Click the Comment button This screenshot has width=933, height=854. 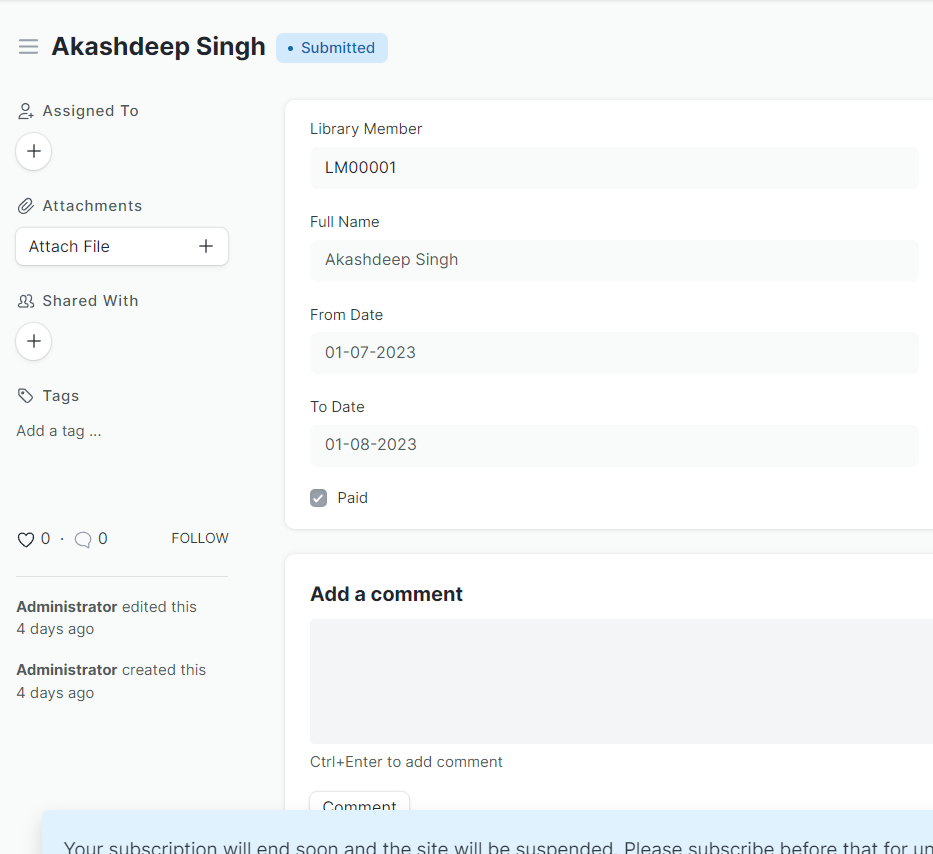358,805
